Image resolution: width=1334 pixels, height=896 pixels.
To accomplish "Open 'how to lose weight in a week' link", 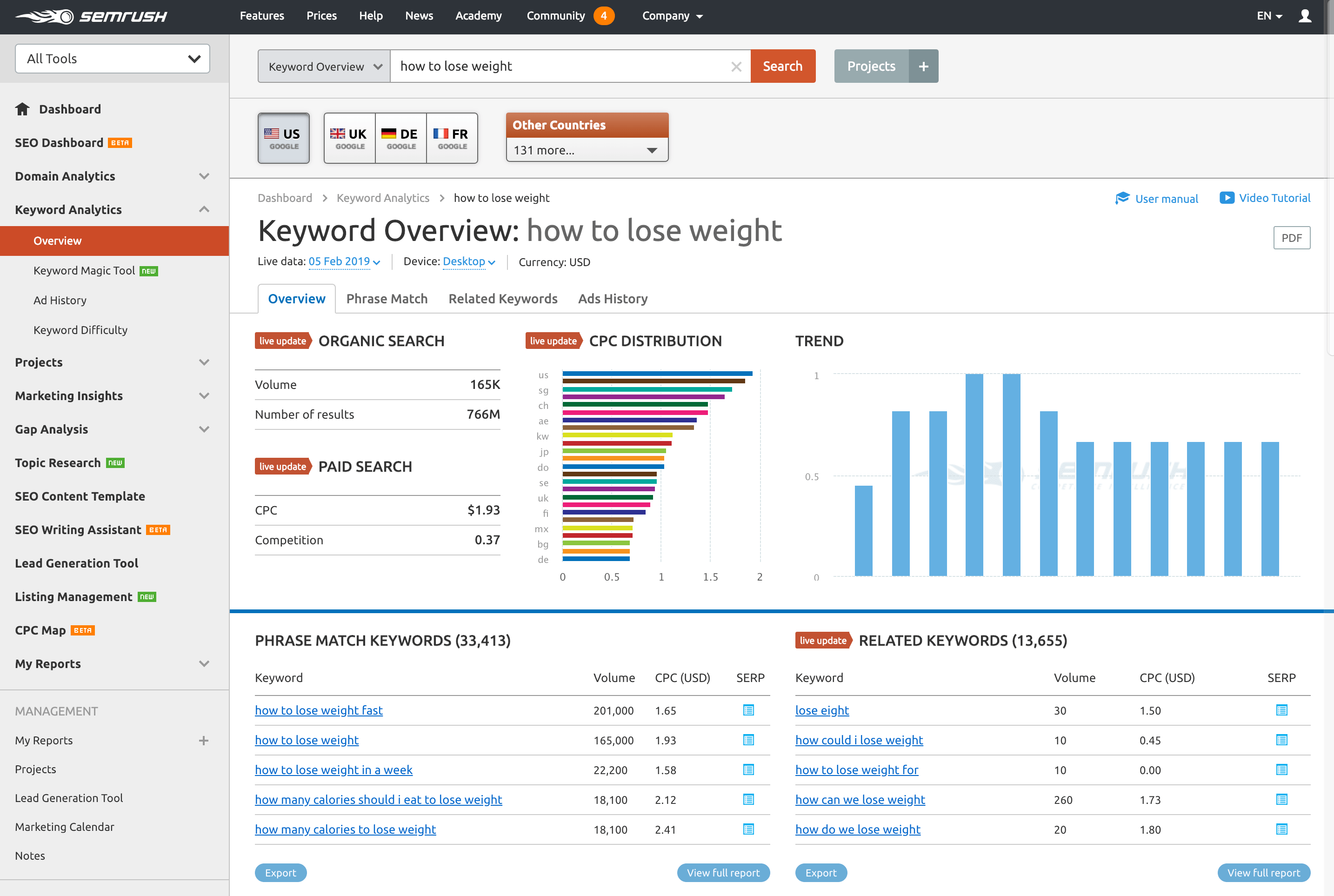I will point(333,770).
